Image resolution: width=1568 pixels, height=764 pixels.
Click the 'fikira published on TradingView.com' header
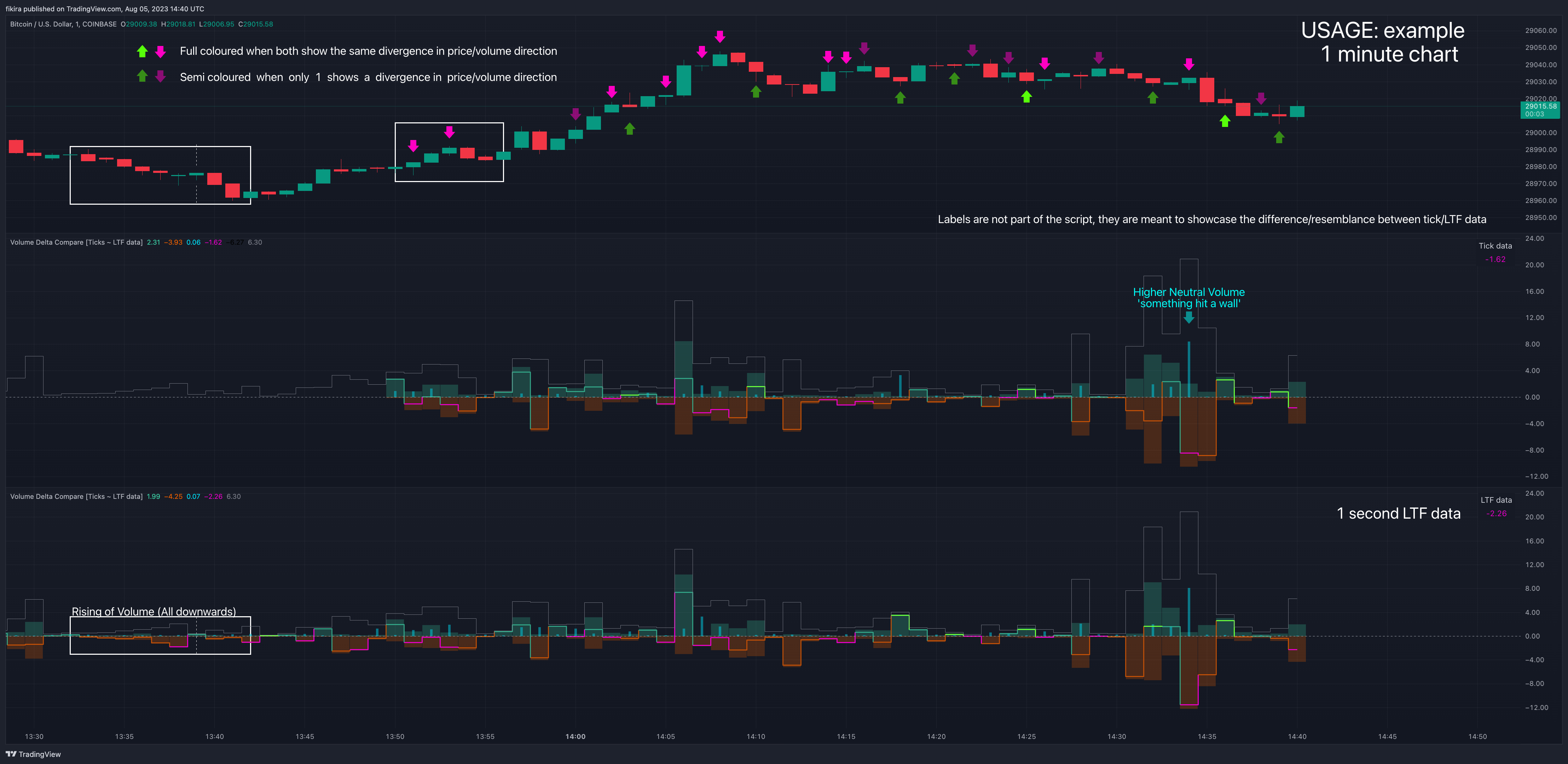(105, 8)
